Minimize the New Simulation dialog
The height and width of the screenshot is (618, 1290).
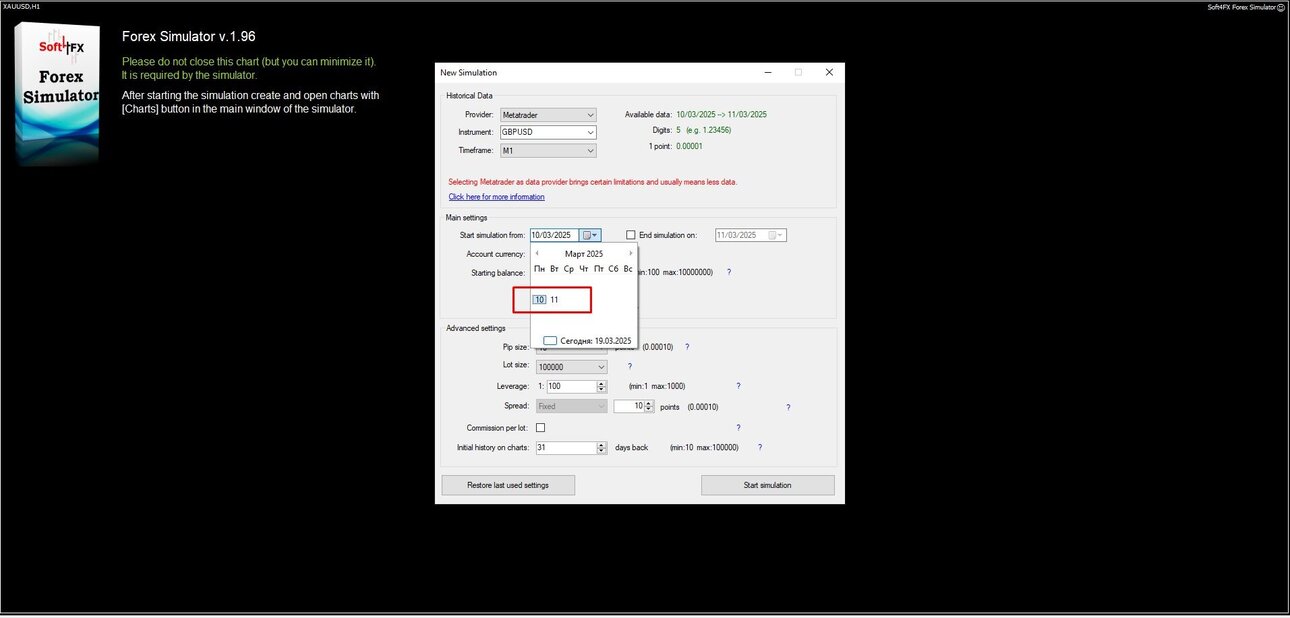pyautogui.click(x=768, y=72)
